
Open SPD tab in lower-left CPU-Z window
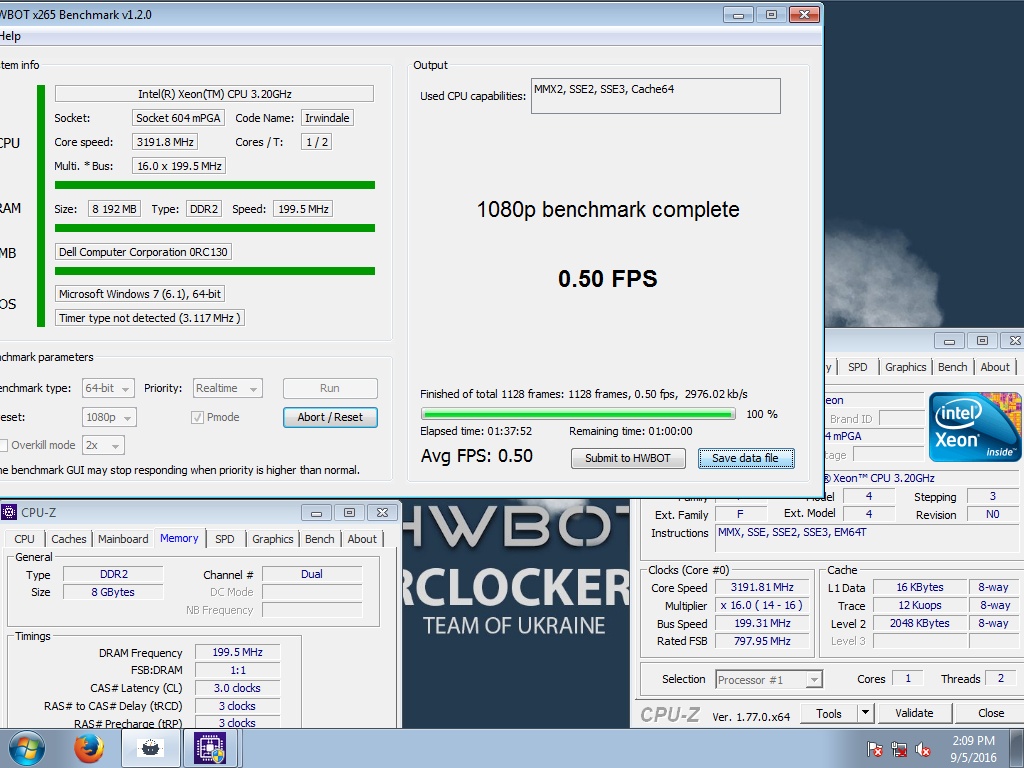click(225, 539)
